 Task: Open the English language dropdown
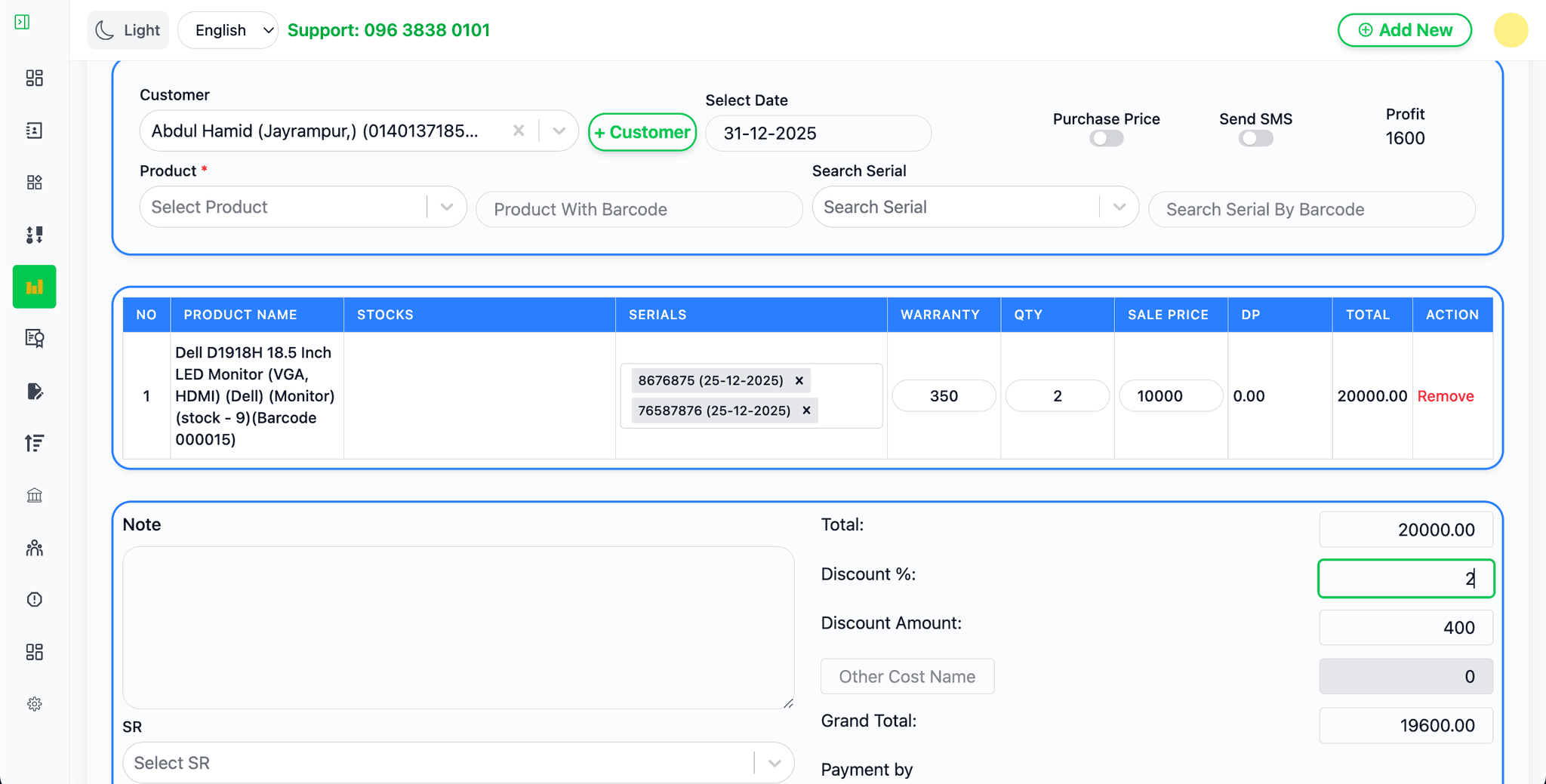[x=228, y=30]
